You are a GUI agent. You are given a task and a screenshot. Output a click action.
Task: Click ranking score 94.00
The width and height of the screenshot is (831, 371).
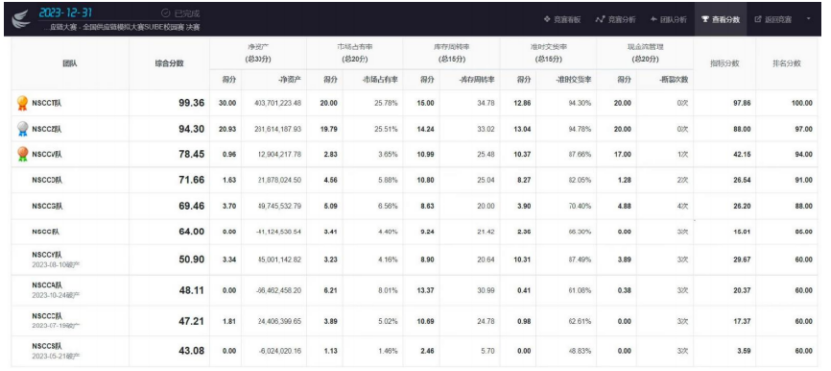pos(803,154)
